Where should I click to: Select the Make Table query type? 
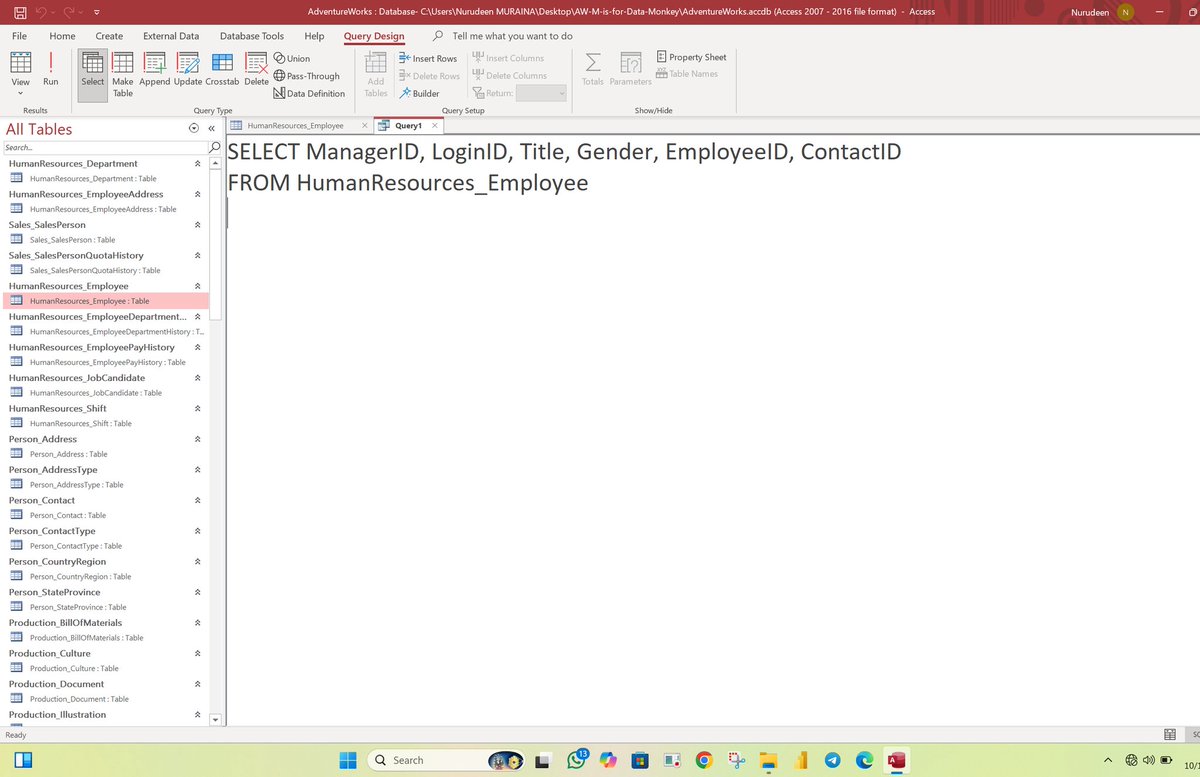coord(122,74)
